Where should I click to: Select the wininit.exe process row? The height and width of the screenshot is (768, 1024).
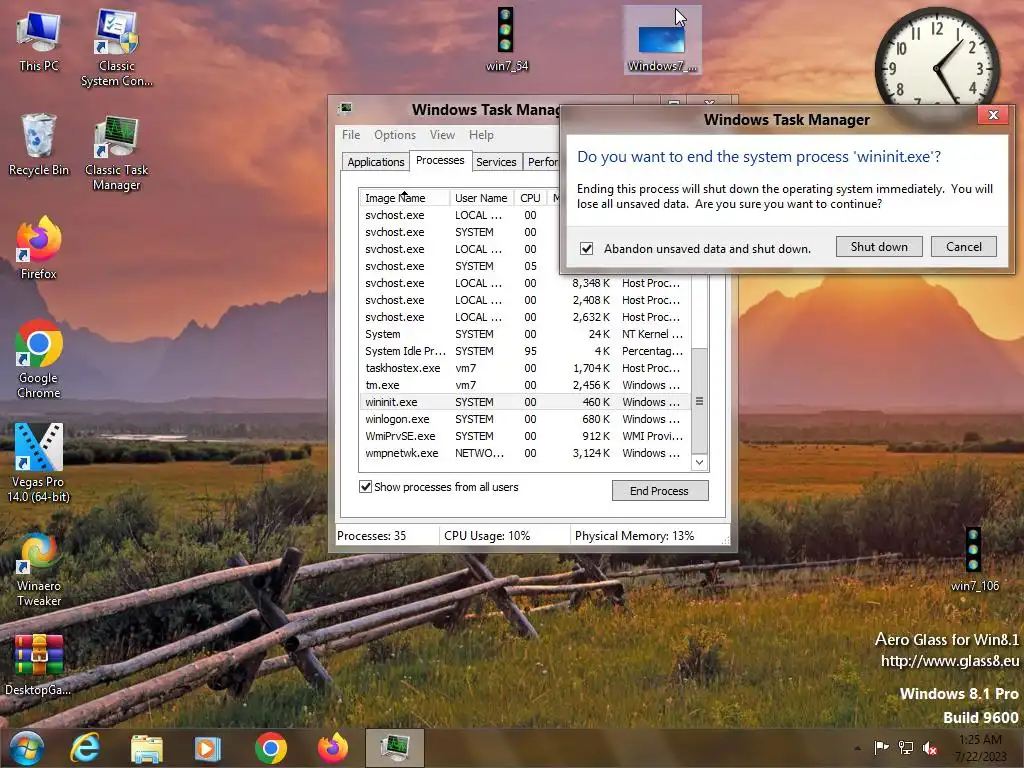(524, 402)
